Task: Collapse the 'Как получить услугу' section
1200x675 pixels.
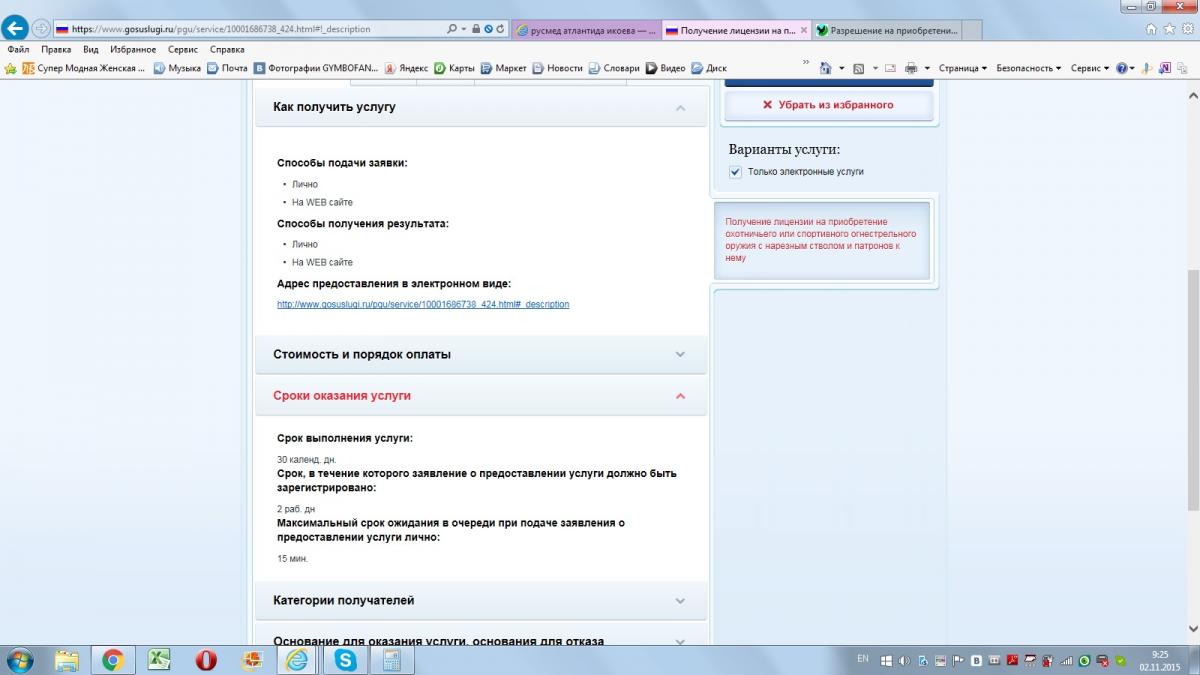Action: (680, 107)
